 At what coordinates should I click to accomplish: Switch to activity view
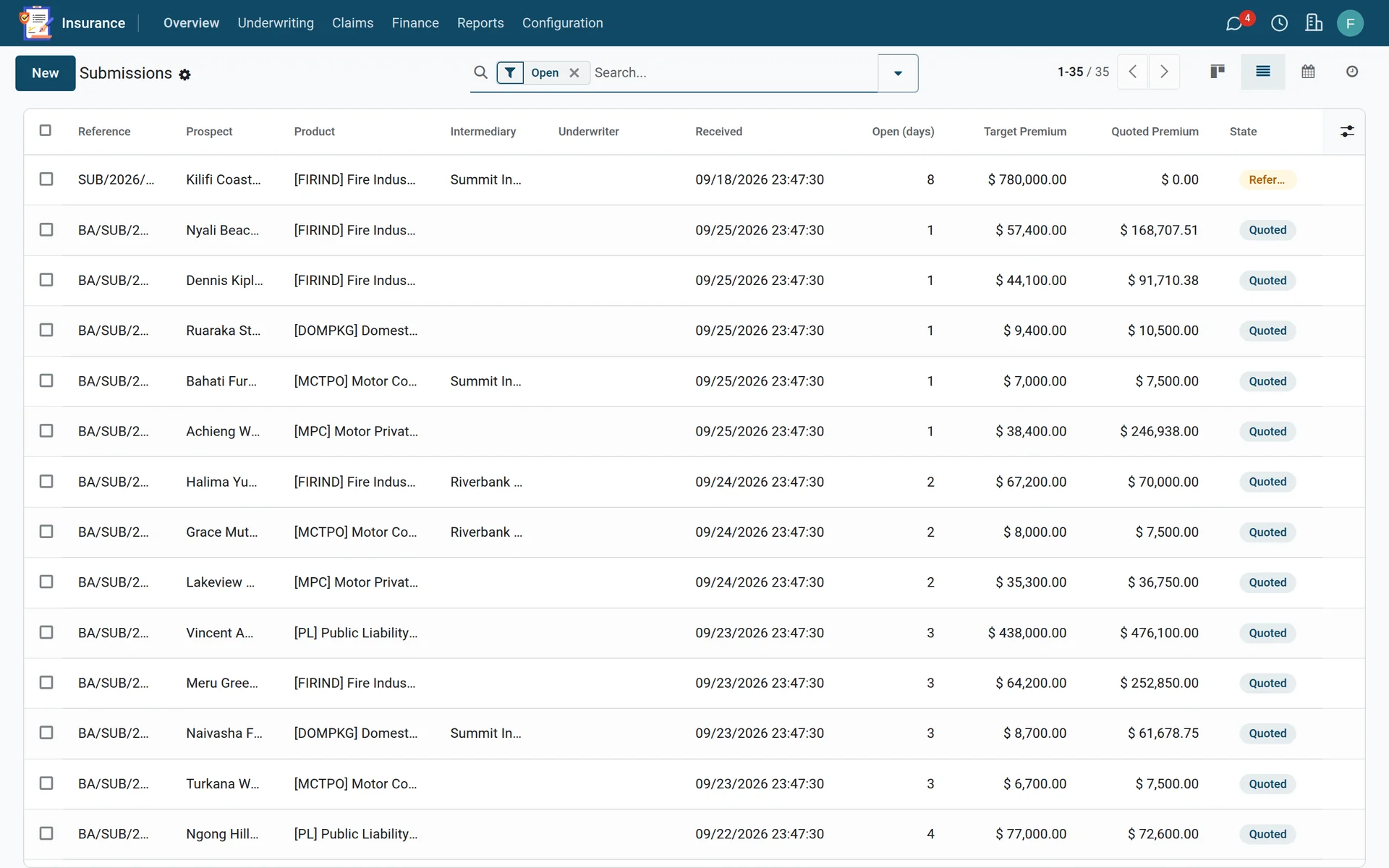coord(1352,72)
